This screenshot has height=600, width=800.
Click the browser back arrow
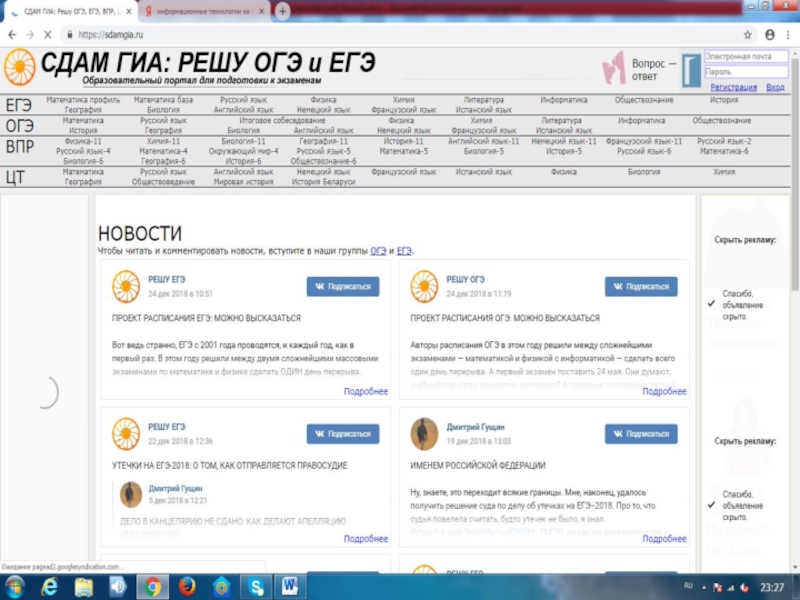12,35
